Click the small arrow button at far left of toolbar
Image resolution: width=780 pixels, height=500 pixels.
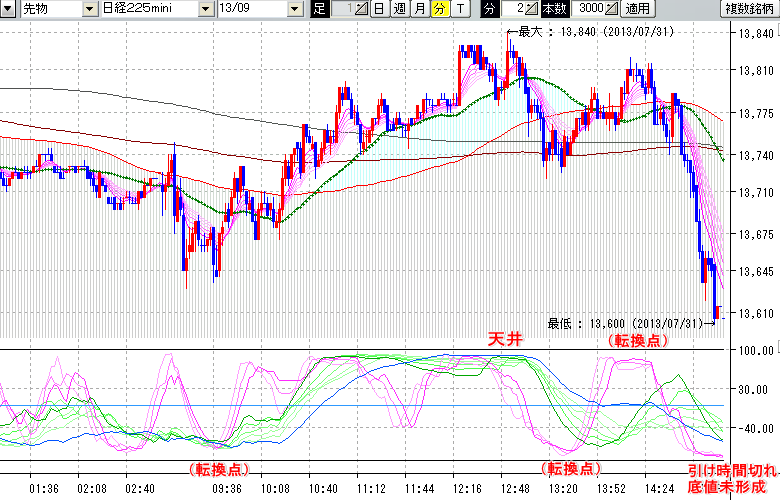coord(8,9)
